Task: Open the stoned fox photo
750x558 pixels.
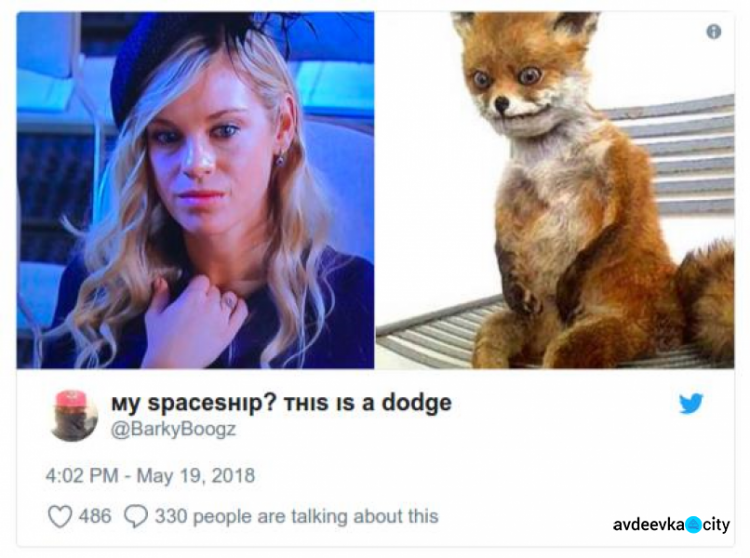Action: pos(555,190)
